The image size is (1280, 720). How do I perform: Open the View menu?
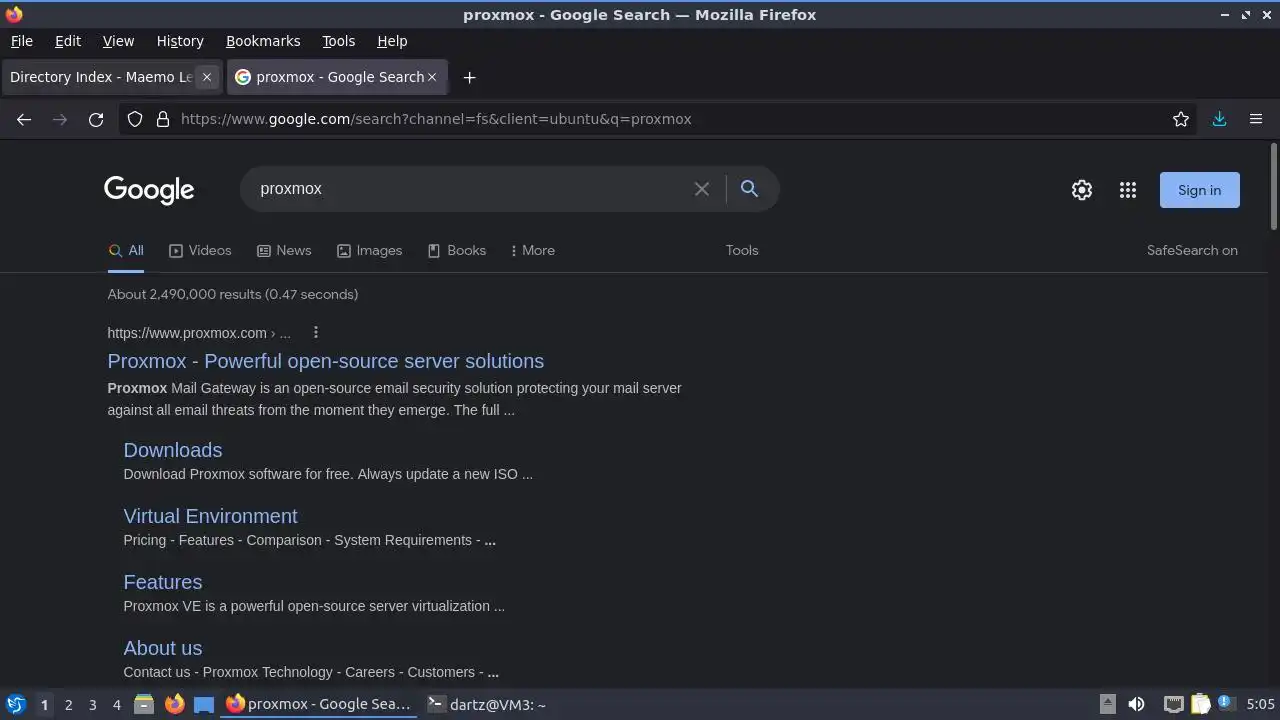(x=118, y=41)
